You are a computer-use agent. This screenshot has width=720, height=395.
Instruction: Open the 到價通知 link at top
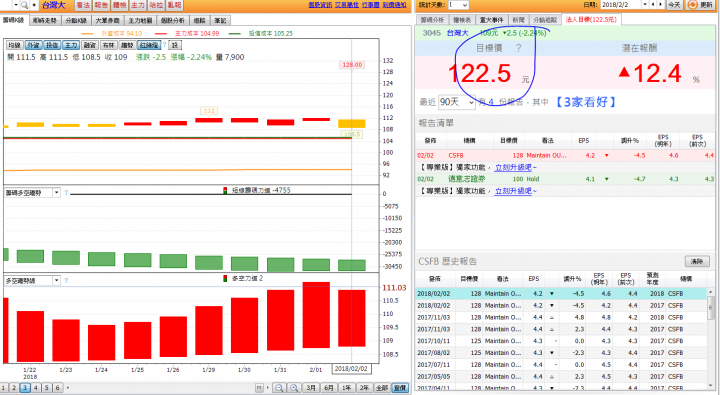click(x=394, y=5)
